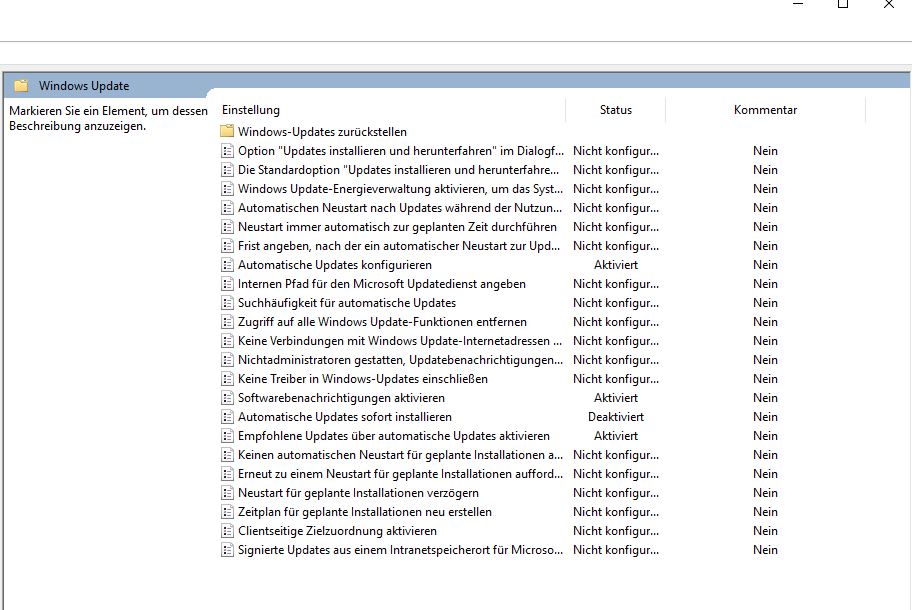Select Clientseitige Zielzuordnung aktivieren
Screen dimensions: 912x610
tap(337, 531)
